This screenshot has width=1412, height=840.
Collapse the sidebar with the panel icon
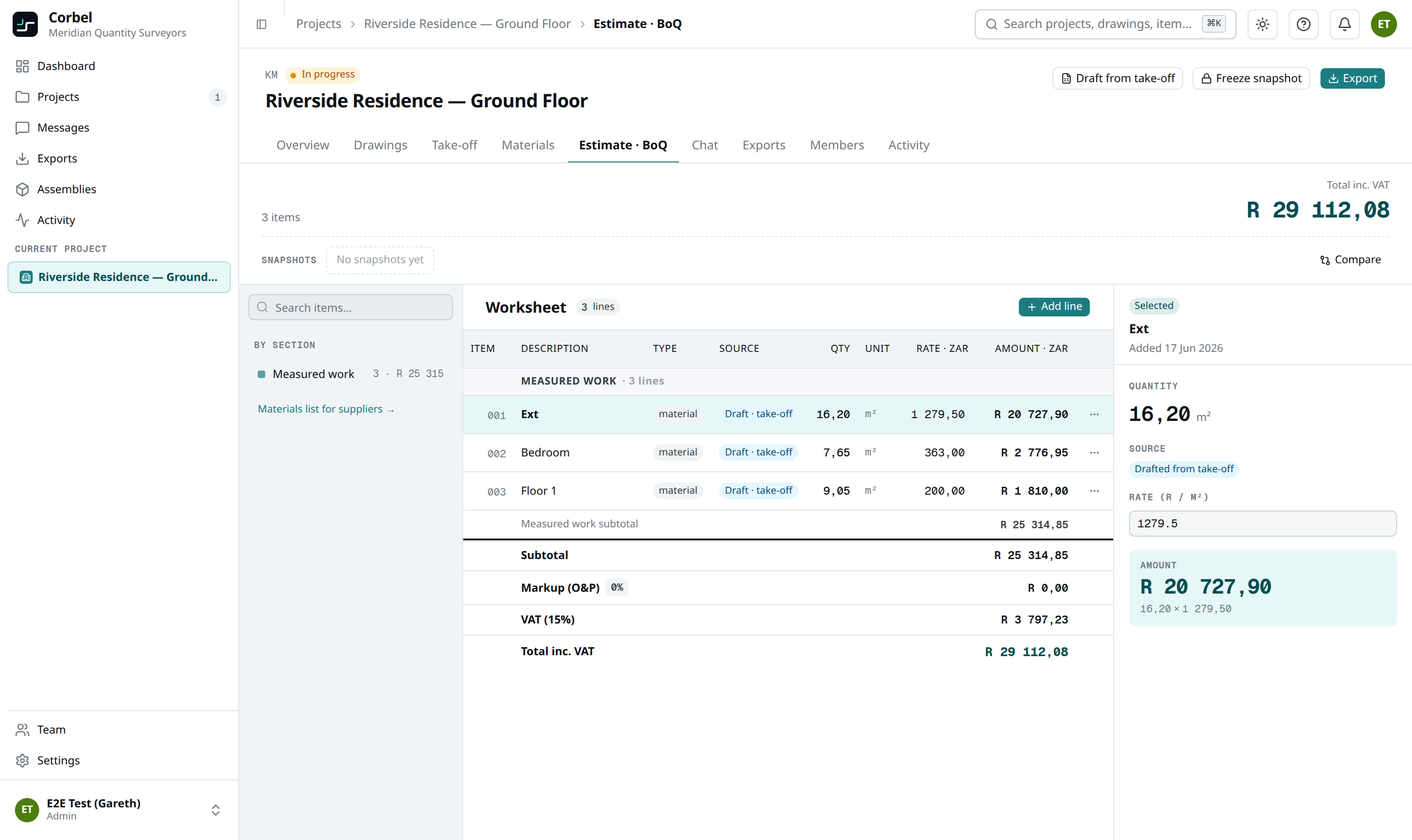click(261, 24)
